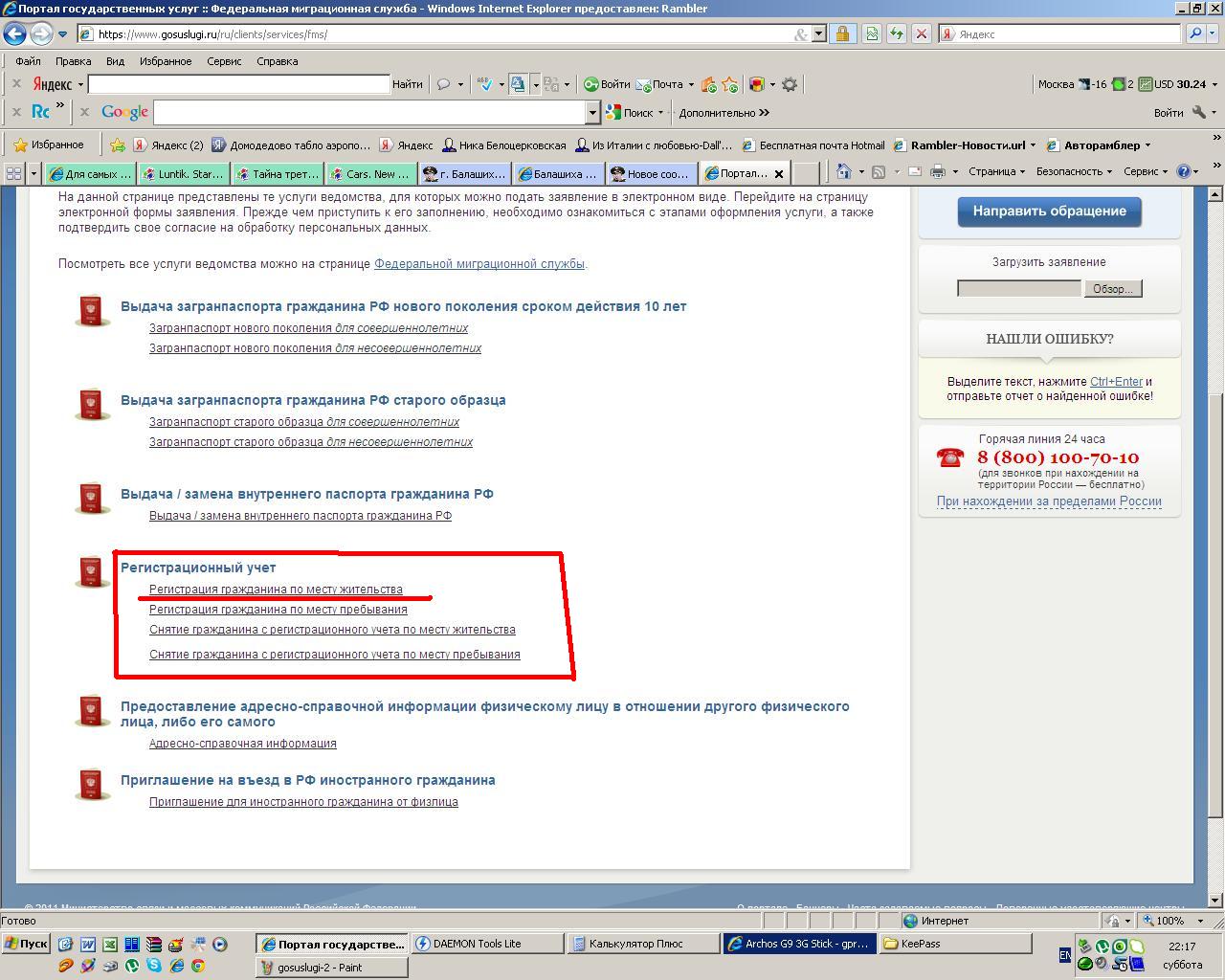The height and width of the screenshot is (980, 1225).
Task: Click the security lock icon near address bar
Action: pos(842,34)
